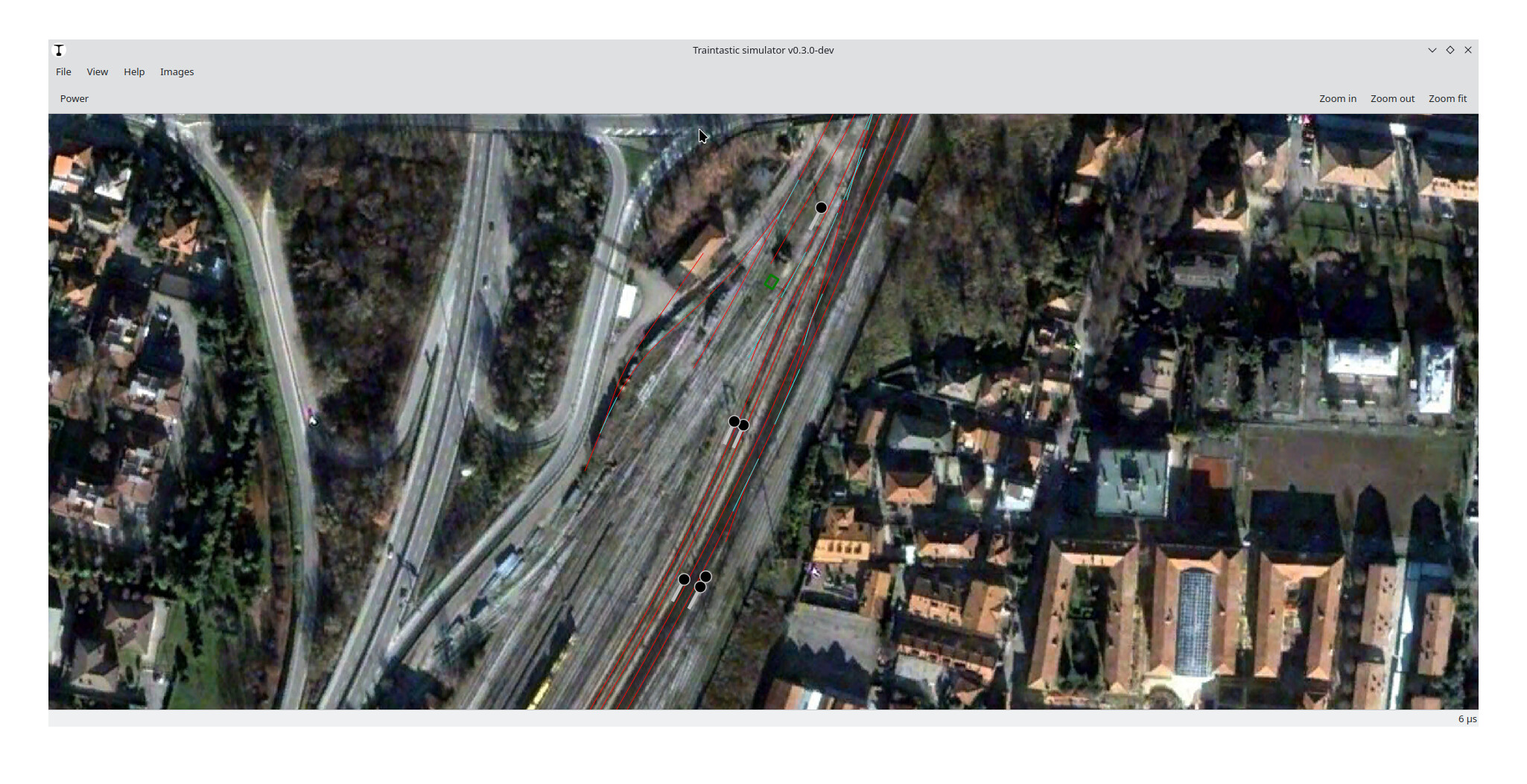Click lowest signal dot in bottom cluster
The image size is (1527, 784).
click(699, 587)
